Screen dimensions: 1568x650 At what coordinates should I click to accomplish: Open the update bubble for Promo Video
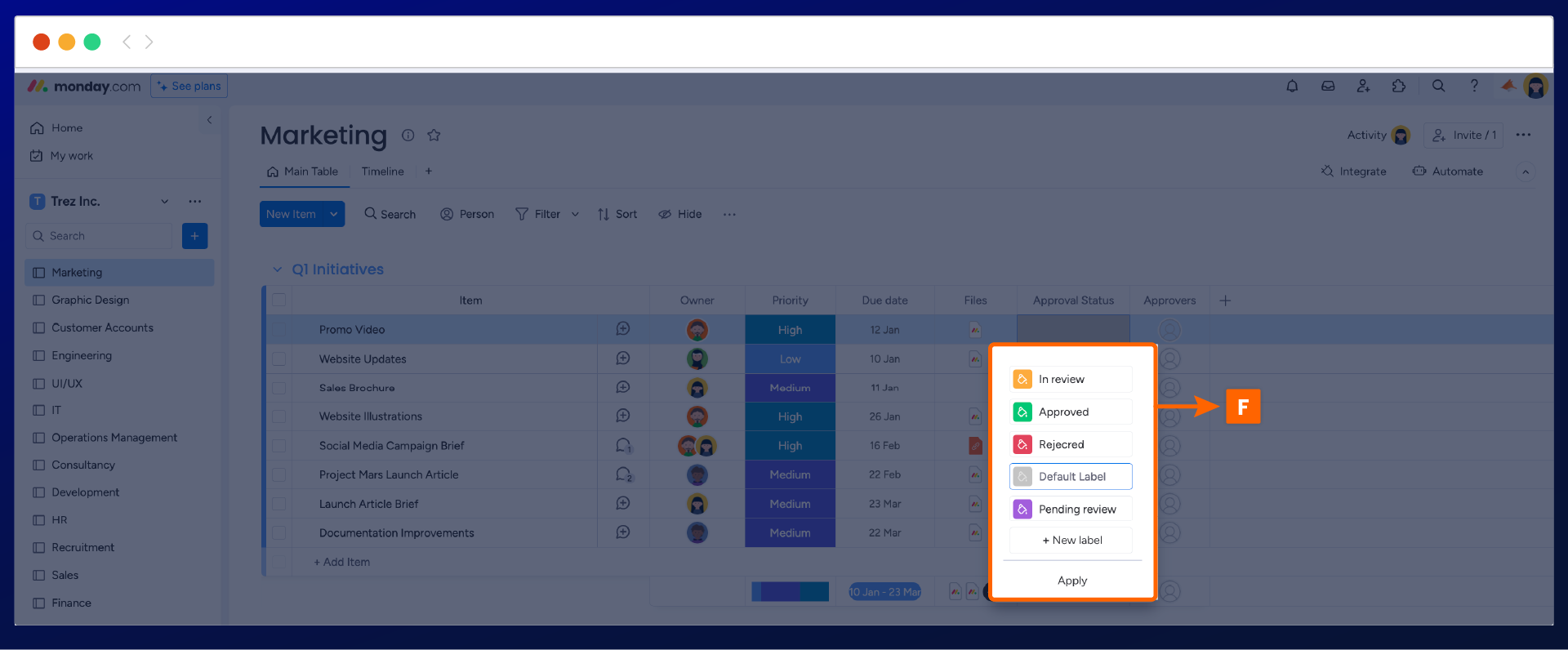[622, 329]
